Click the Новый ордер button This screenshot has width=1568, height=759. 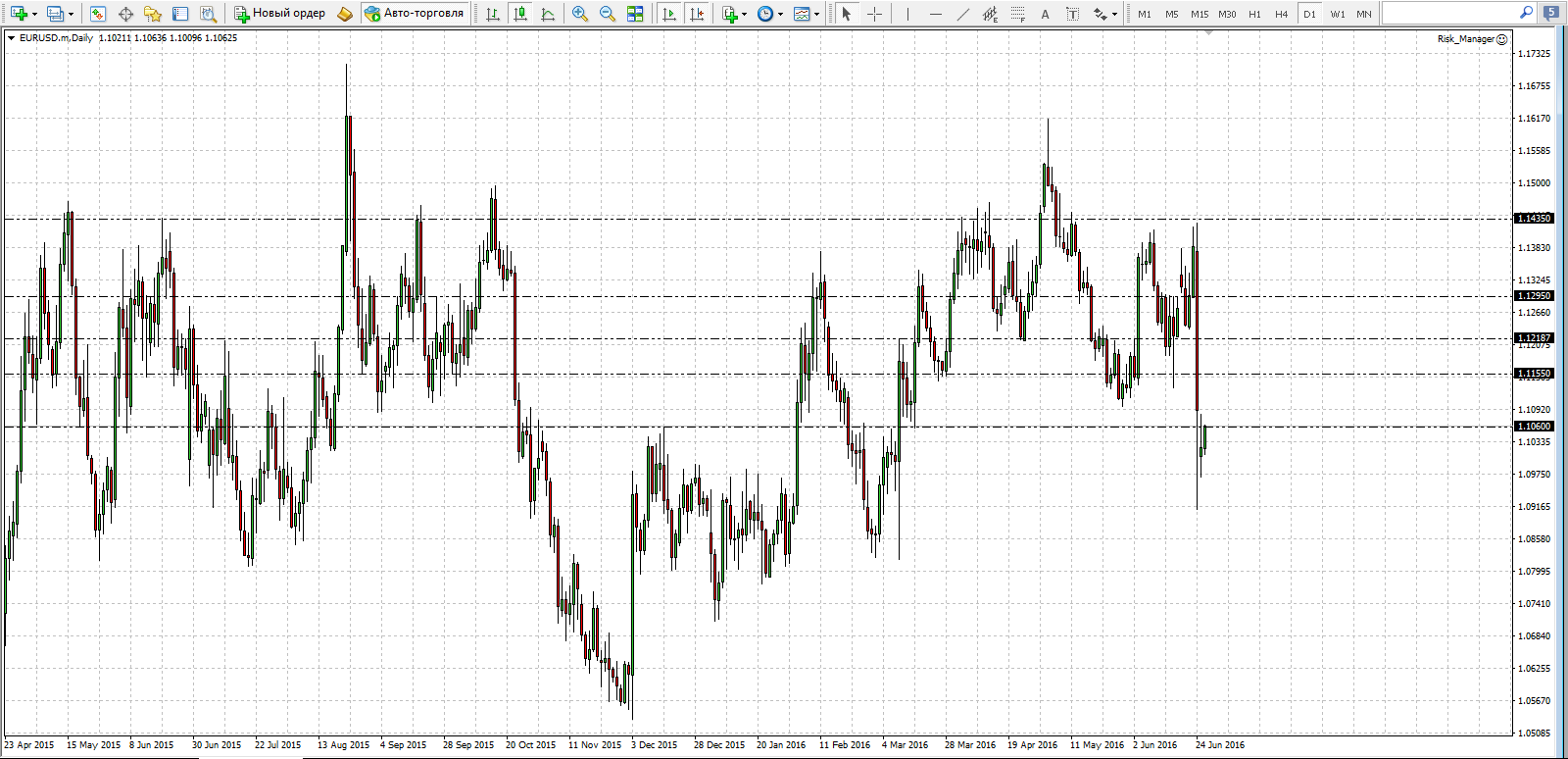279,14
